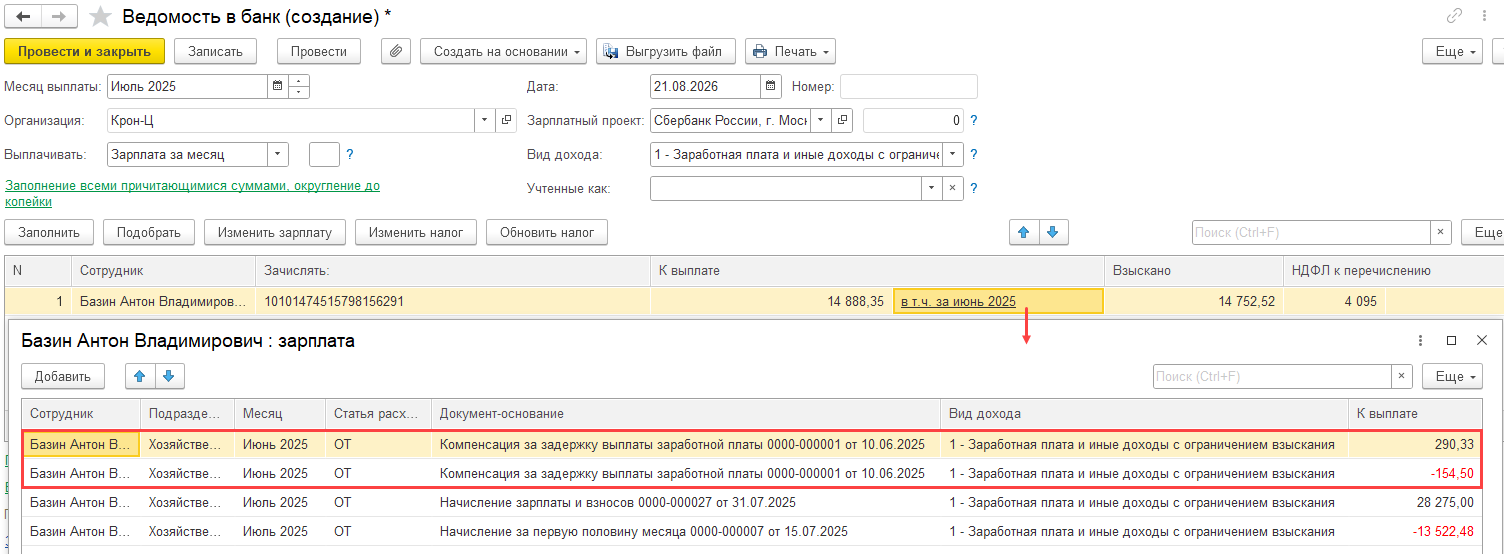Close the зарплата popup window
This screenshot has height=554, width=1504.
click(x=1482, y=341)
